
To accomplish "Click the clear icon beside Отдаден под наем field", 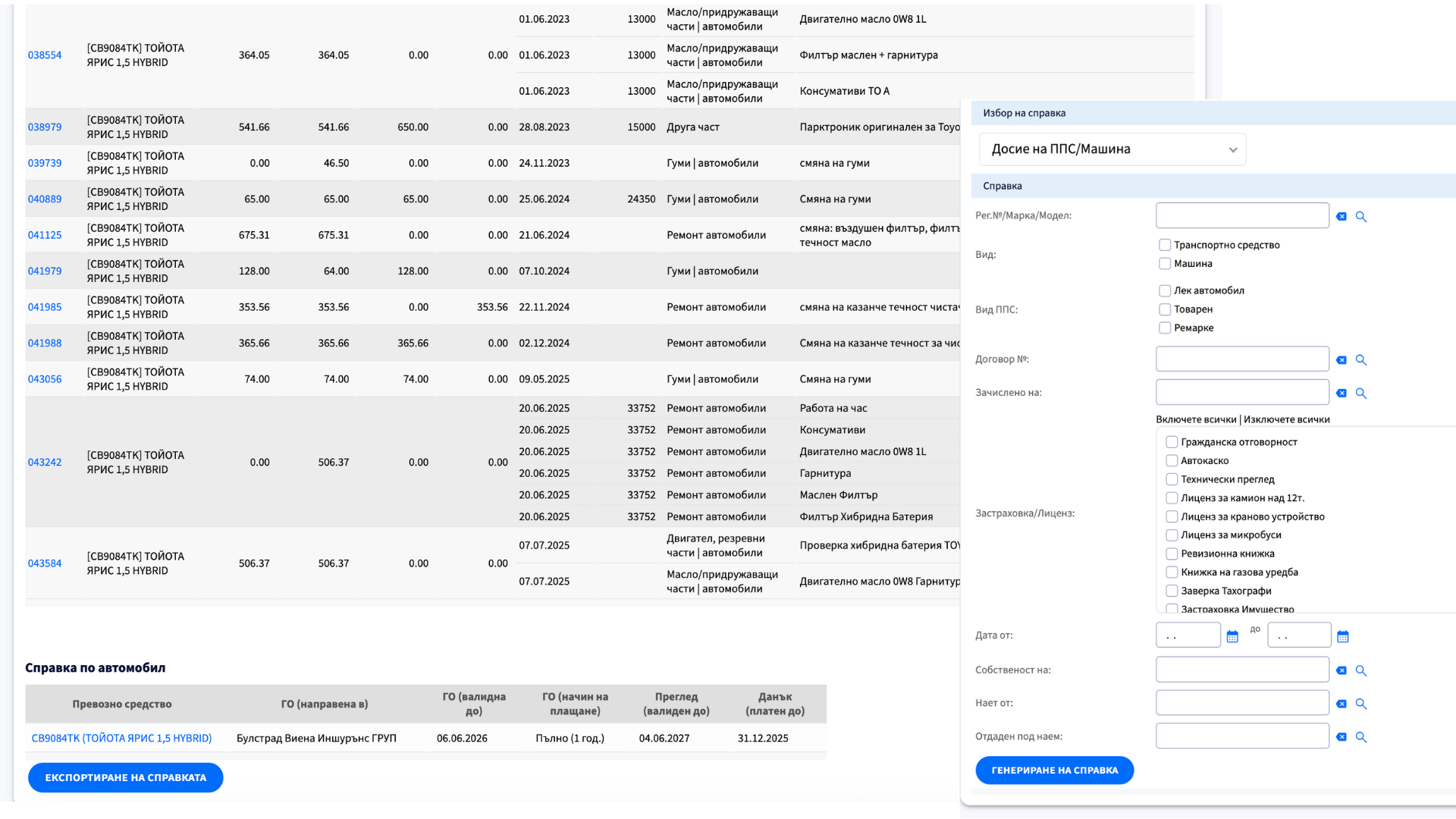I will coord(1341,737).
